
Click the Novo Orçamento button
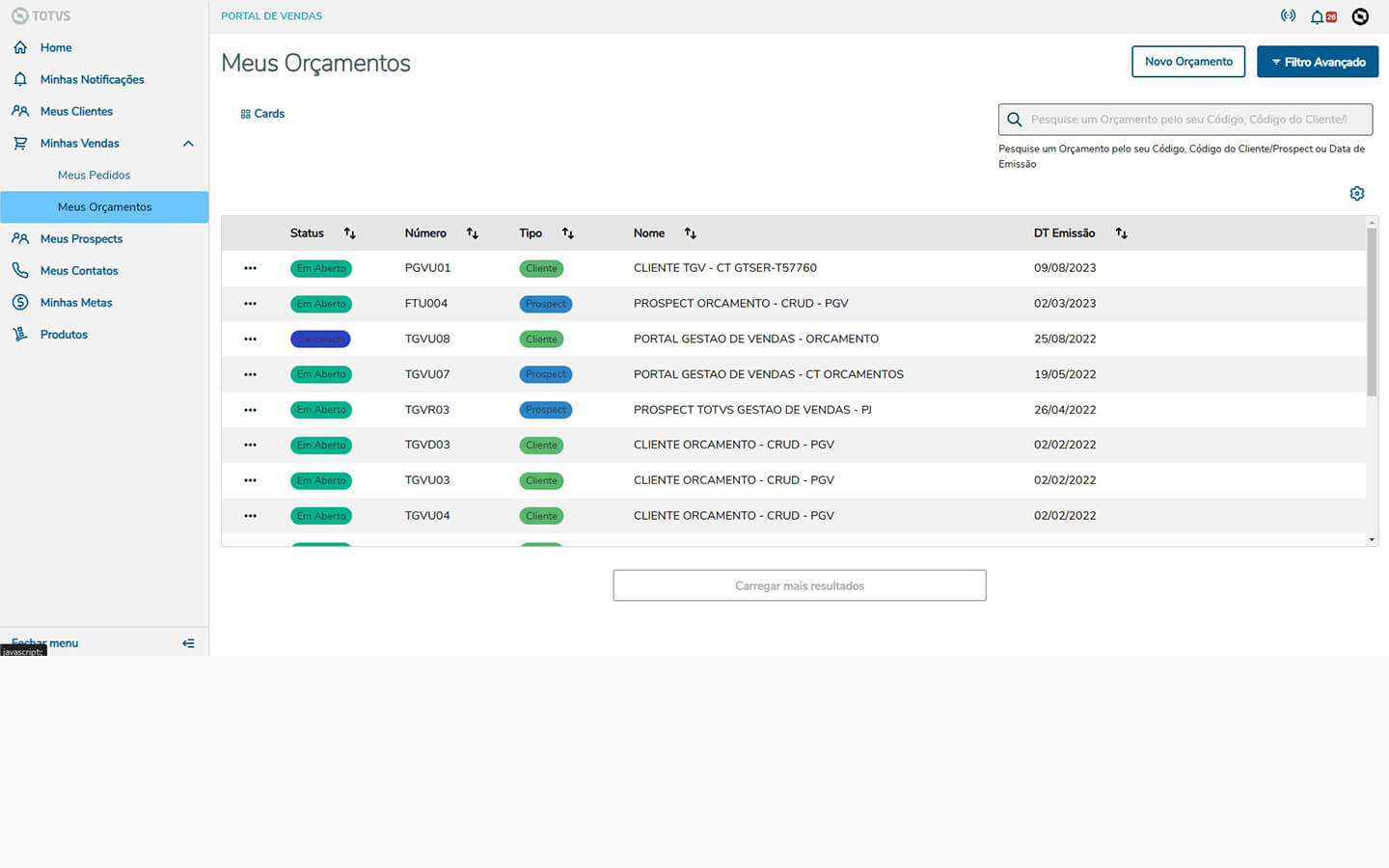click(x=1187, y=62)
